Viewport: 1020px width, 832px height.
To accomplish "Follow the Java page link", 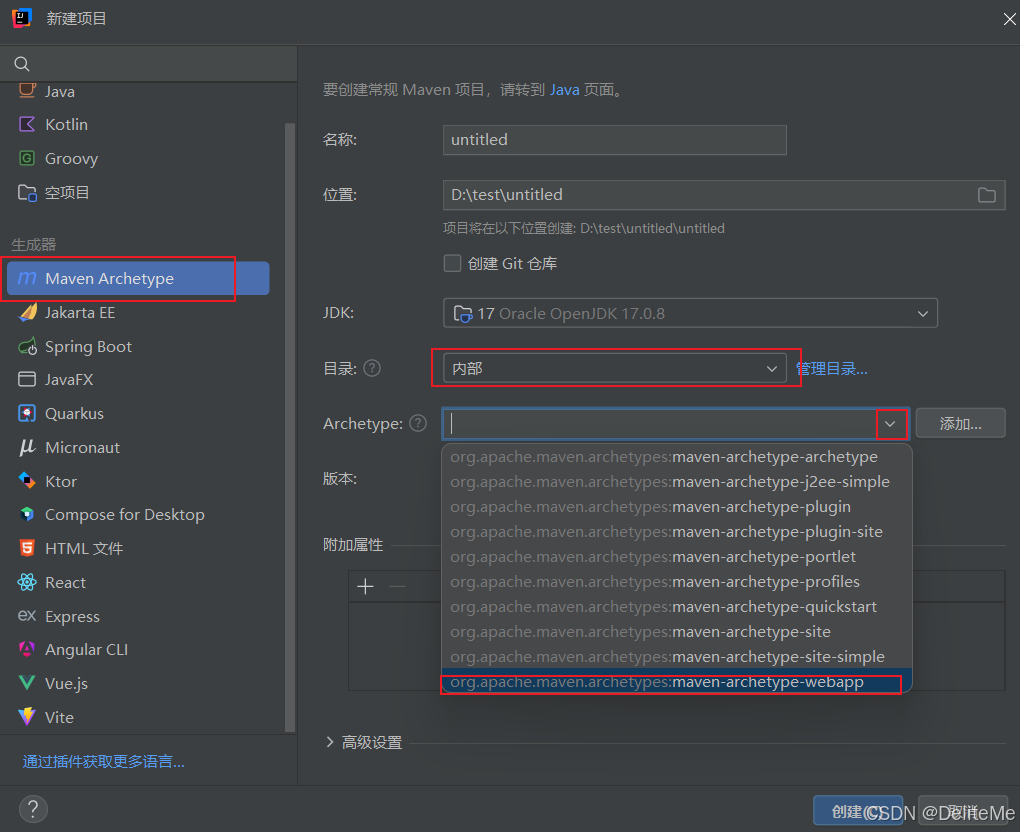I will [565, 90].
